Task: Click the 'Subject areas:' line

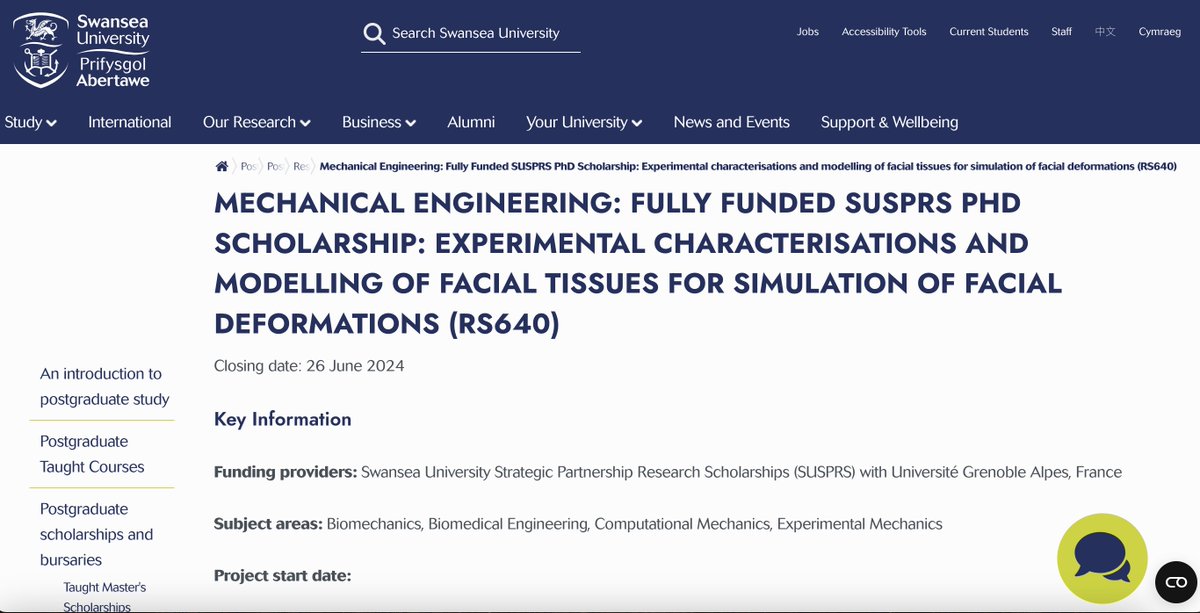Action: 578,524
